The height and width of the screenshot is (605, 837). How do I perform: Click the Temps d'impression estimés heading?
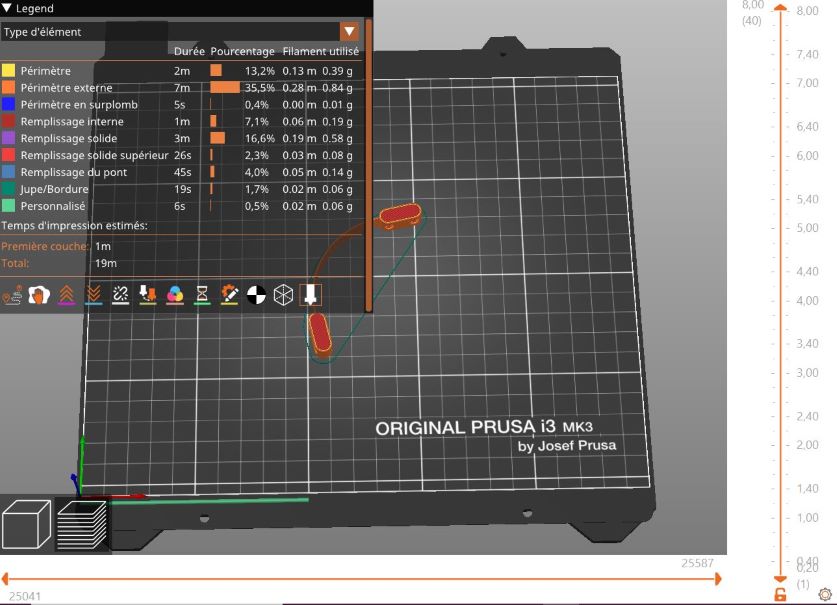[x=74, y=225]
